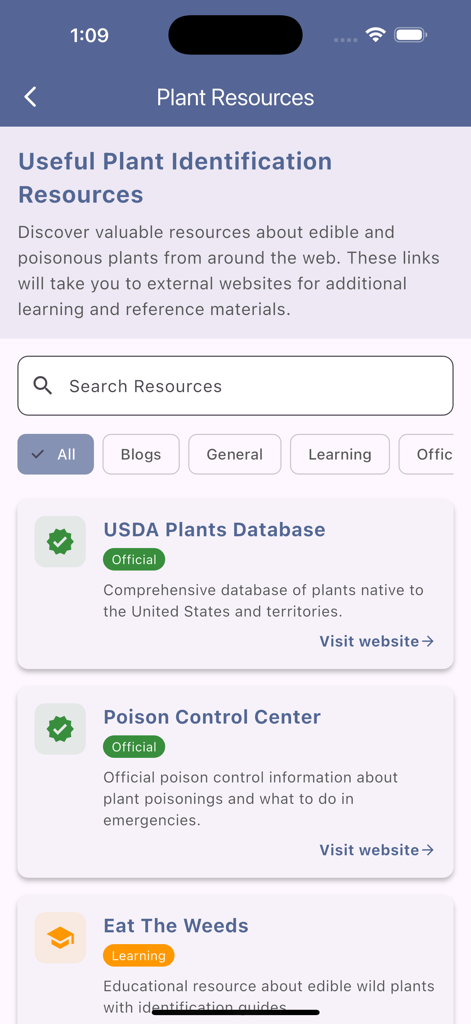The height and width of the screenshot is (1024, 471).
Task: Select the All filter chip
Action: [x=56, y=455]
